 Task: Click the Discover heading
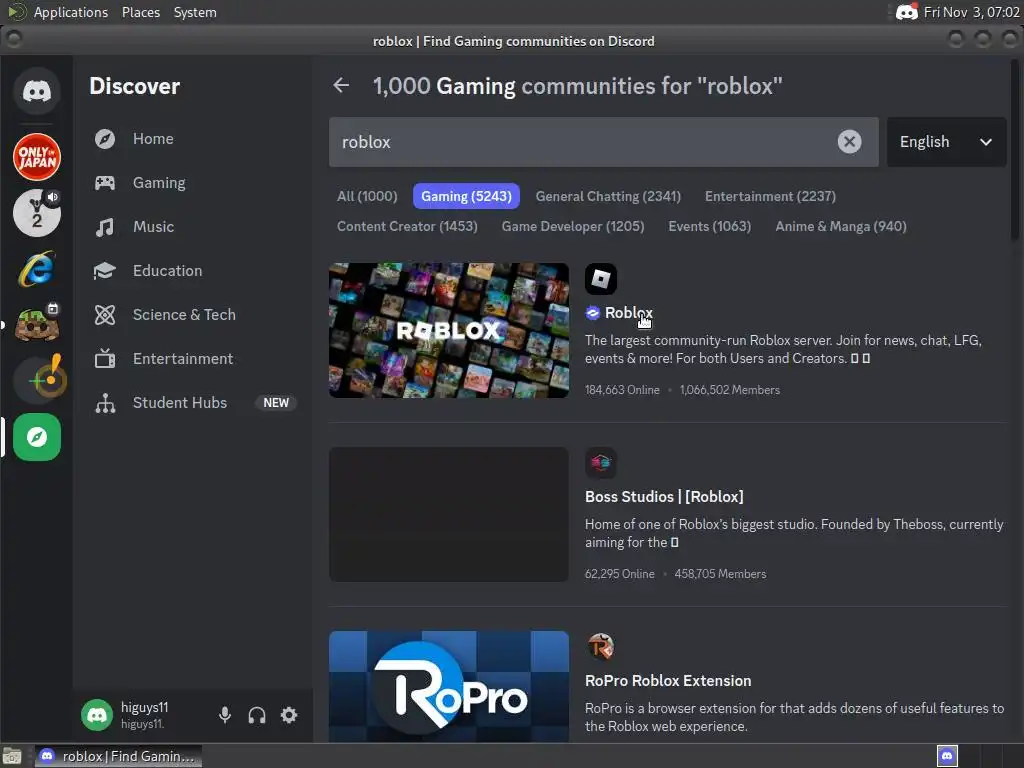(135, 86)
